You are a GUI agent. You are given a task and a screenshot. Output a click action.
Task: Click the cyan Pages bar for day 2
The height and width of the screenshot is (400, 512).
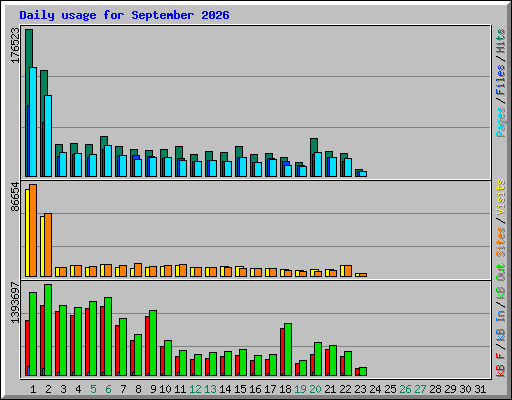(48, 136)
